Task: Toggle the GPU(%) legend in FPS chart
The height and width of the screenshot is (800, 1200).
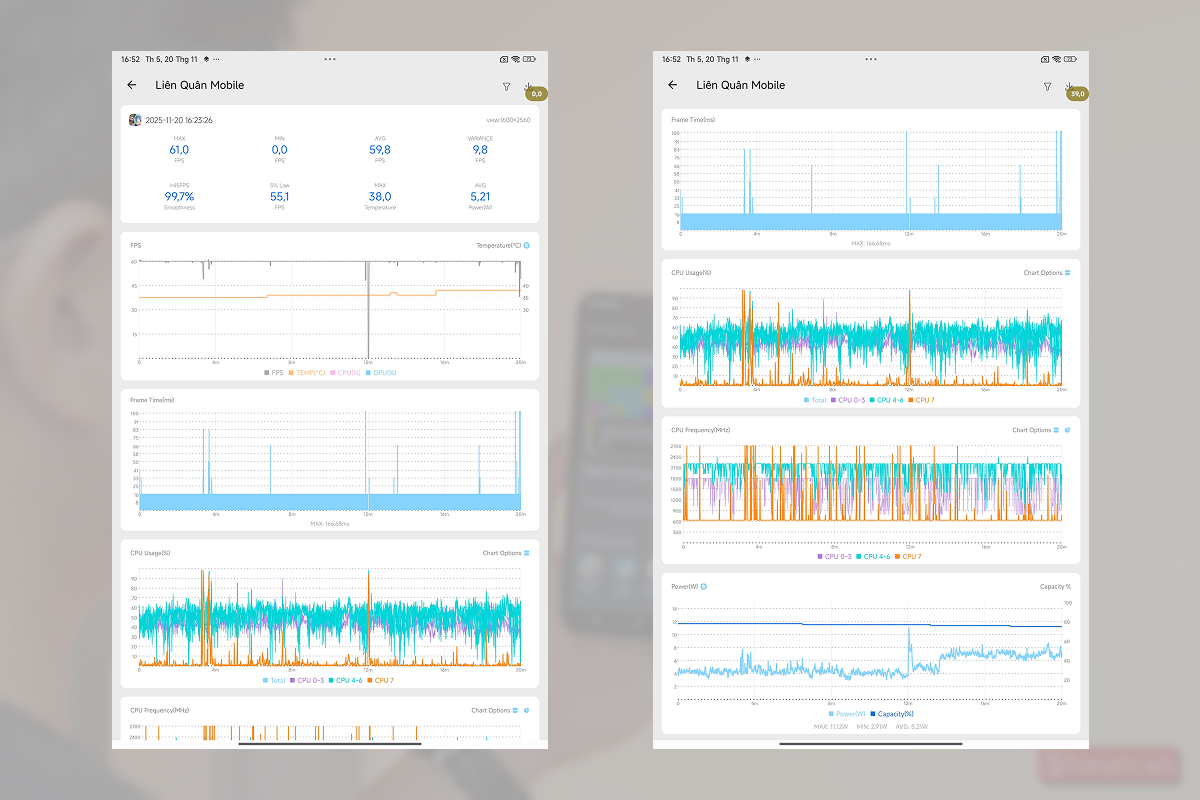Action: coord(380,372)
